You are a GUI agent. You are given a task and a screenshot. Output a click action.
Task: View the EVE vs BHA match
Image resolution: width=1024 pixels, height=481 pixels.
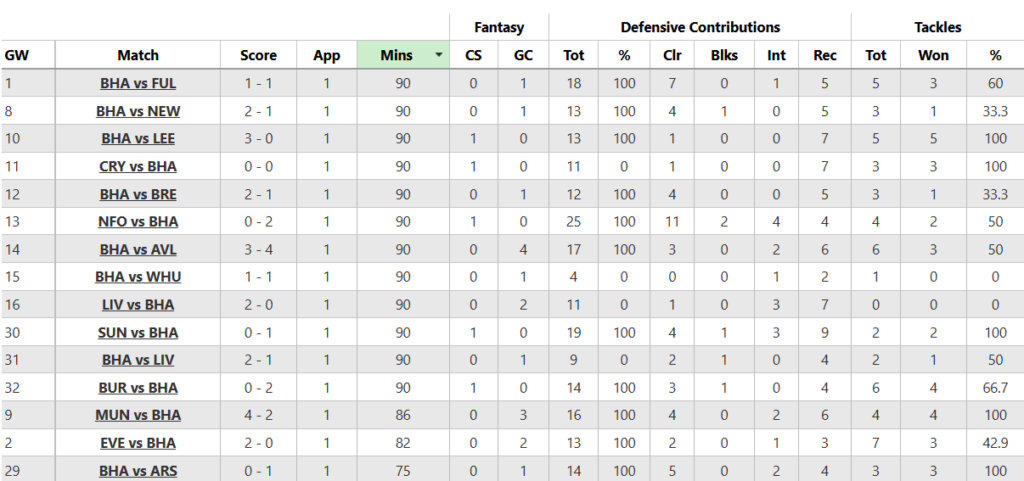pos(138,442)
